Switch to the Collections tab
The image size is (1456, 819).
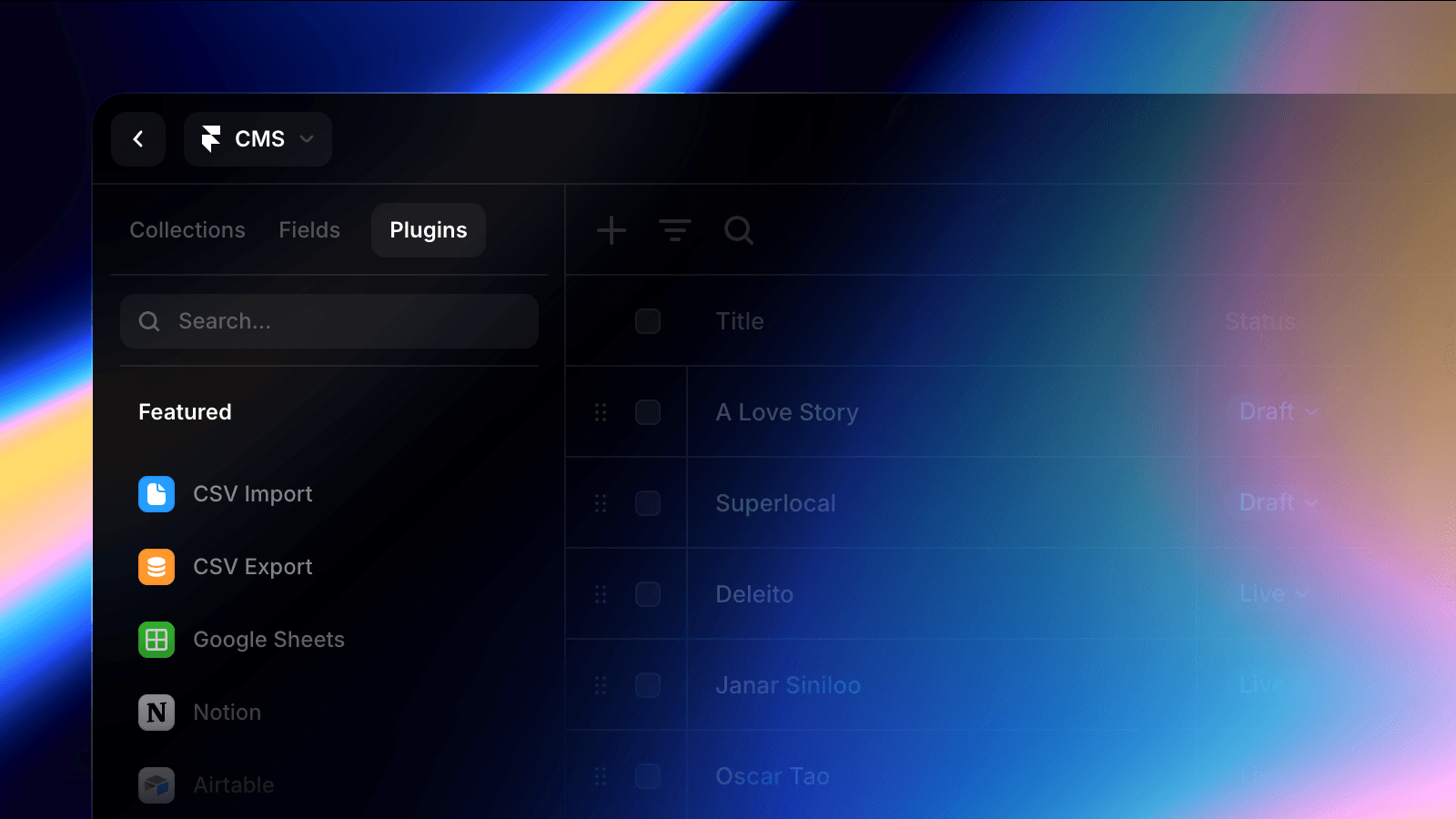coord(187,230)
